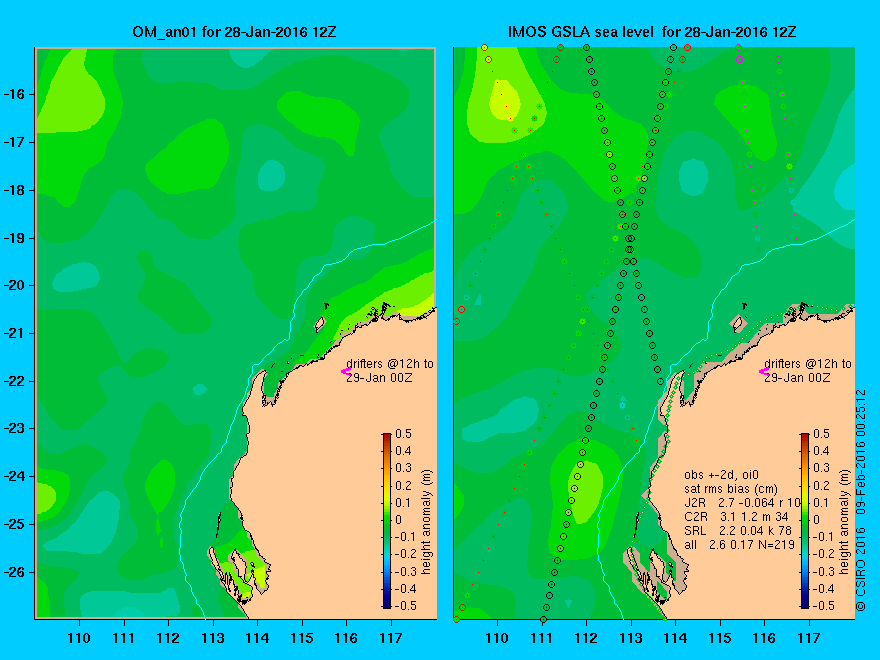Click the 0.3 tick on left colorbar
Screen dimensions: 880x660
[x=404, y=468]
